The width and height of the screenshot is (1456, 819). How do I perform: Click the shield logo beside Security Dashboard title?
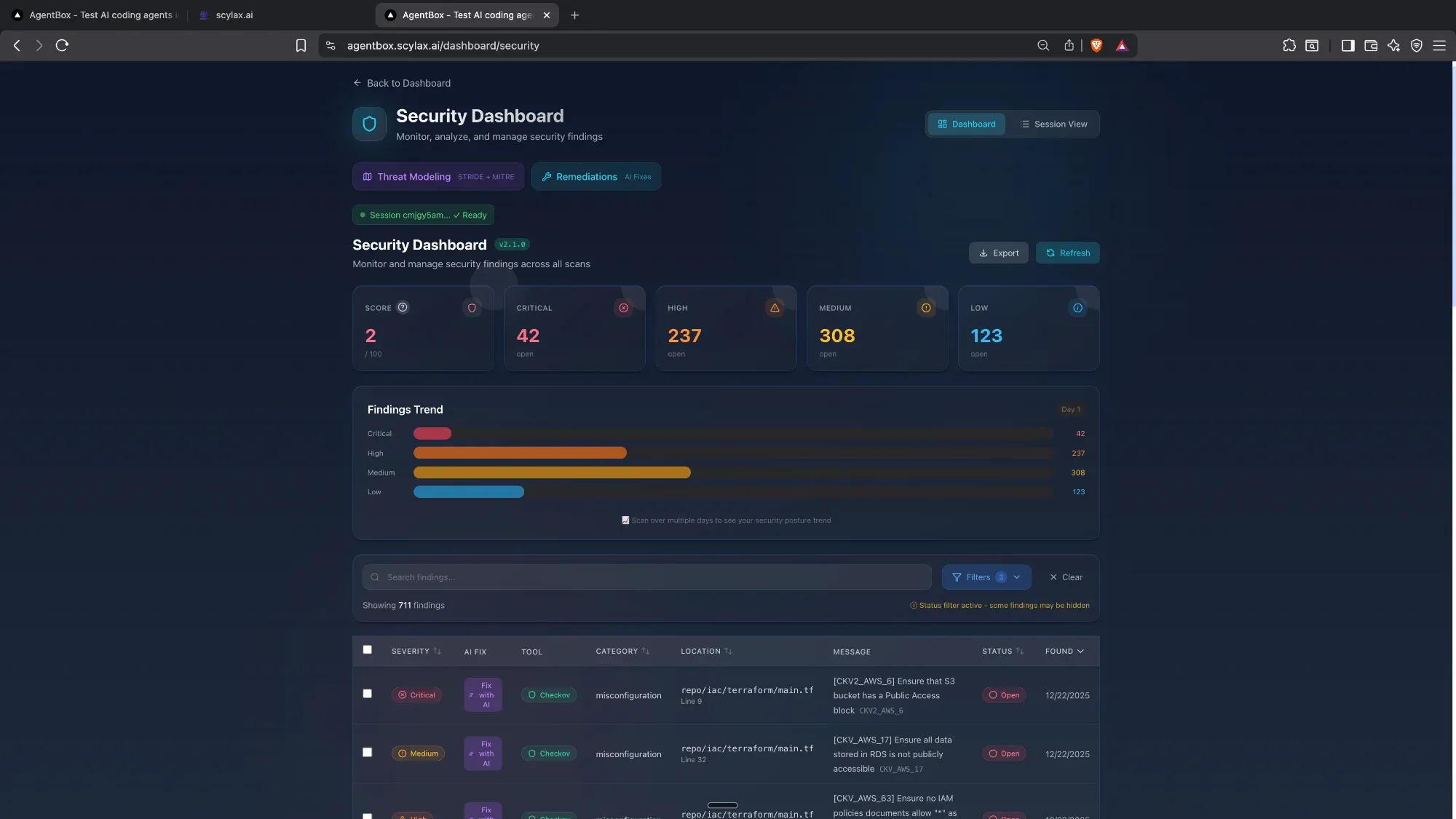369,124
